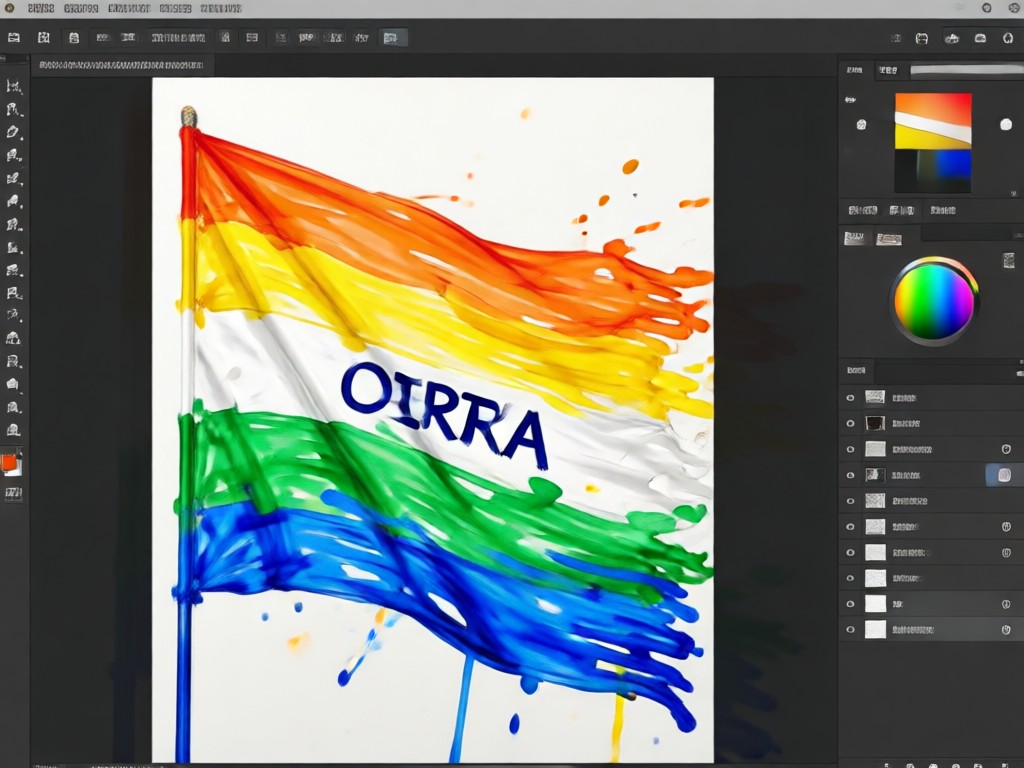Click the second icon in the top options toolbar

tap(44, 38)
